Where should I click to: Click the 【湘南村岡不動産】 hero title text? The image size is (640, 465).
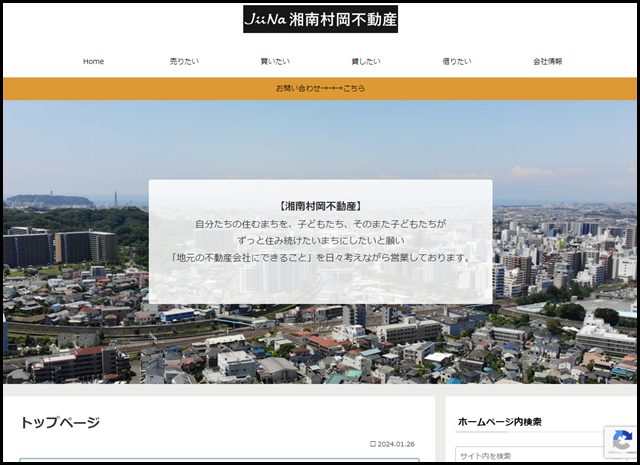tap(320, 206)
